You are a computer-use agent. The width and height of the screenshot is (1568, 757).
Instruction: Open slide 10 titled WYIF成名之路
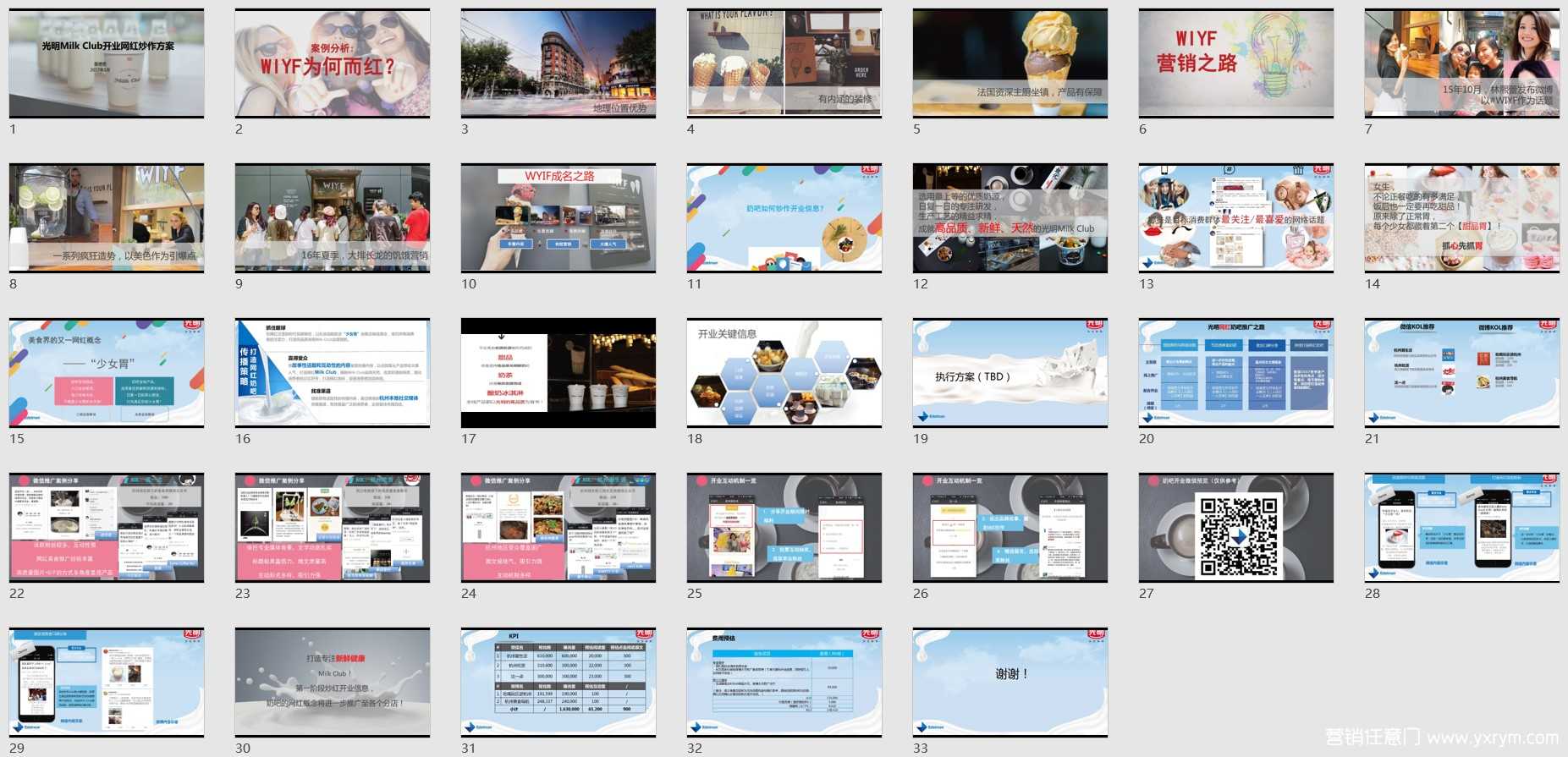point(558,218)
